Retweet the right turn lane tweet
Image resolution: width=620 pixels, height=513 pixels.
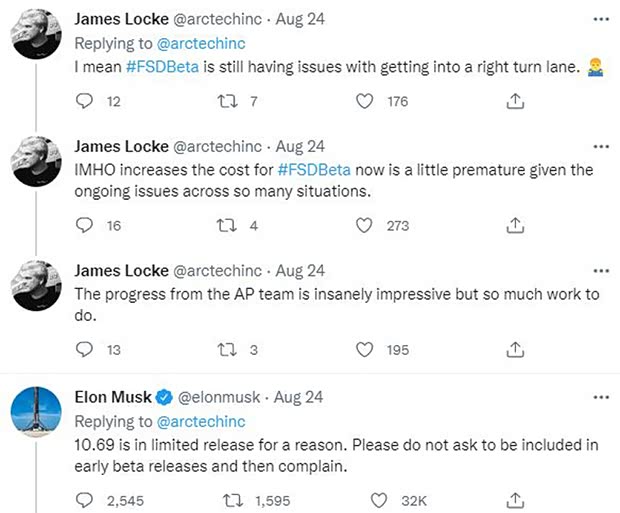(x=226, y=100)
